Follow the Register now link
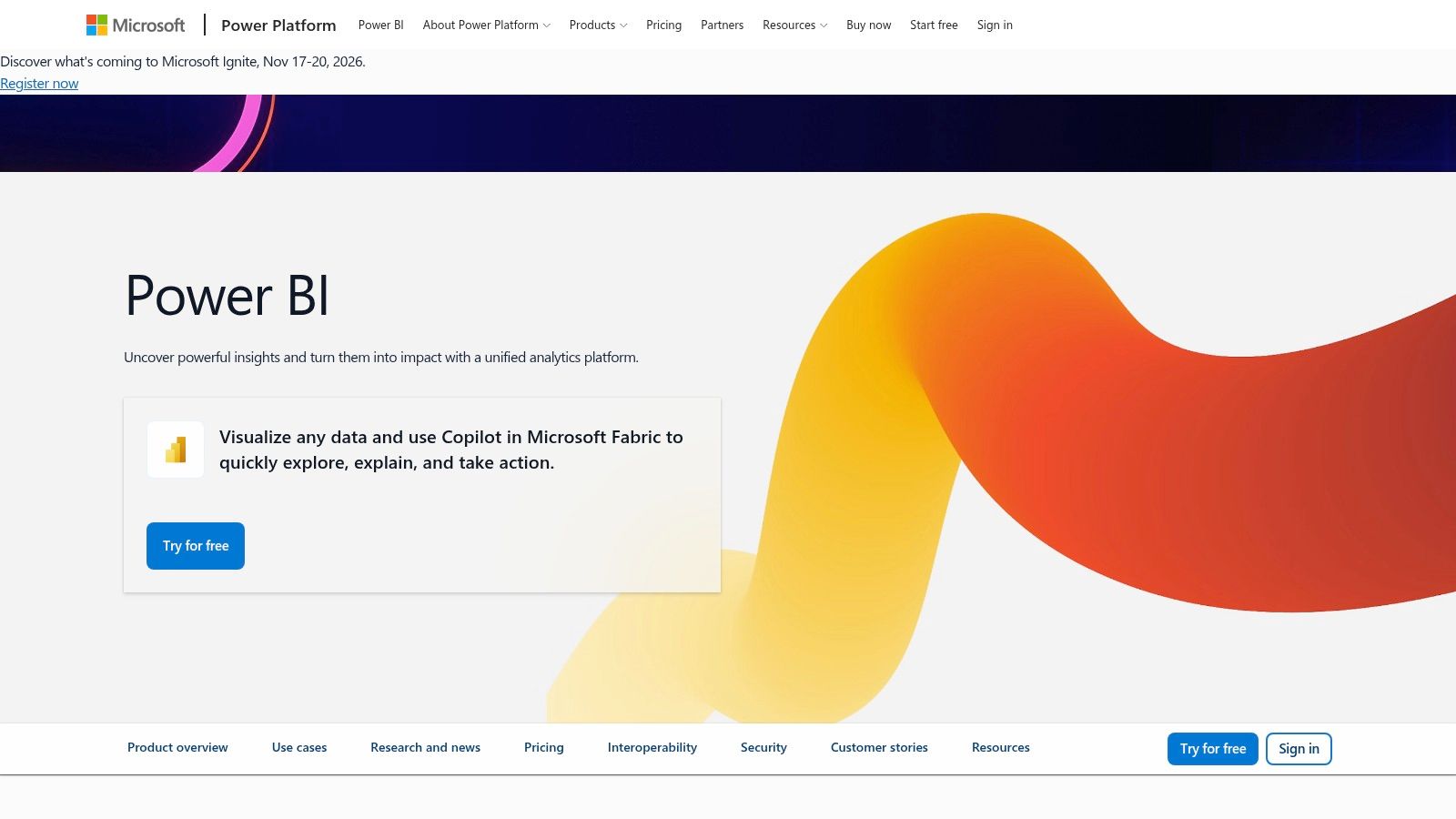The width and height of the screenshot is (1456, 819). point(39,84)
